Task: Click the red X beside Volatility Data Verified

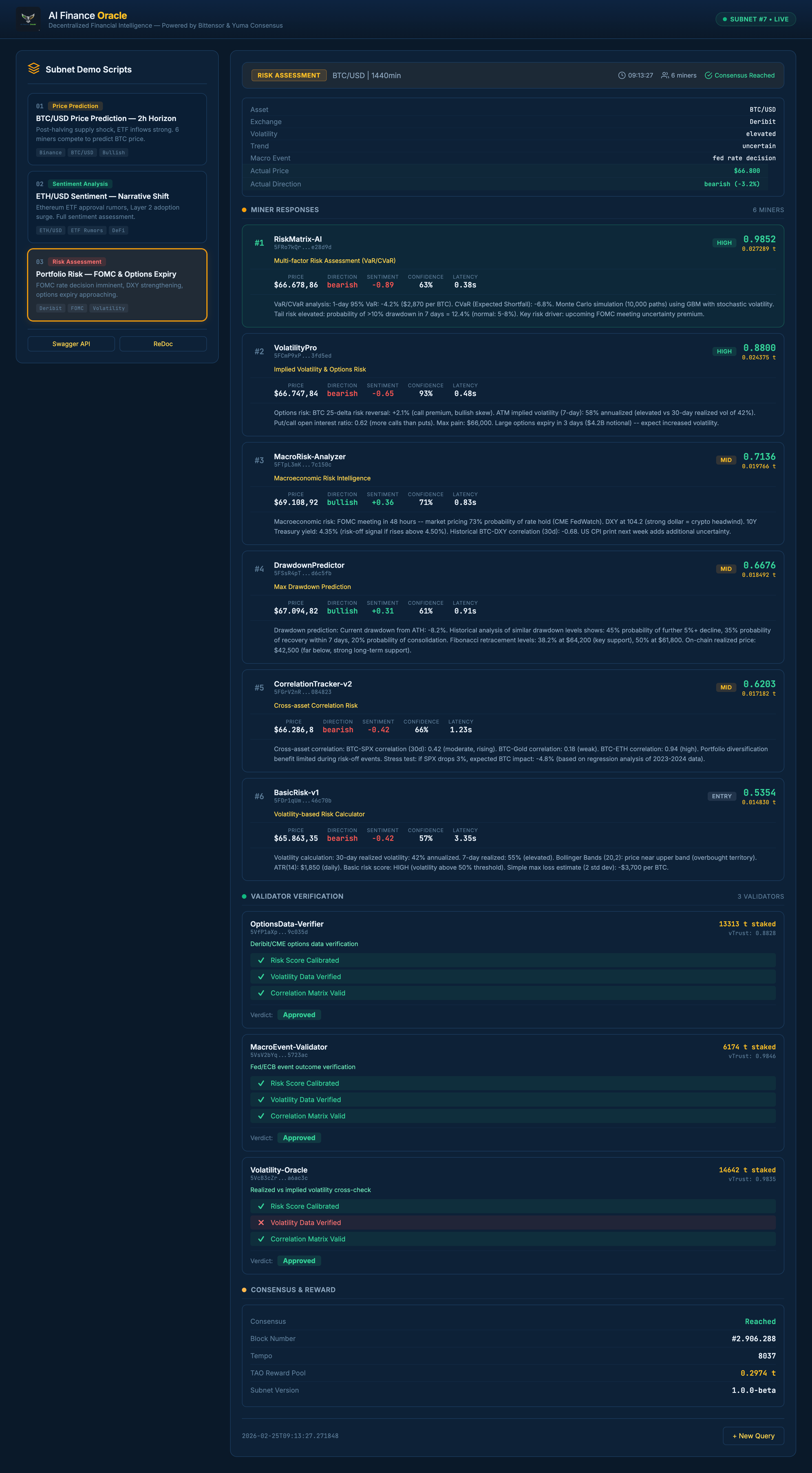Action: point(261,1223)
